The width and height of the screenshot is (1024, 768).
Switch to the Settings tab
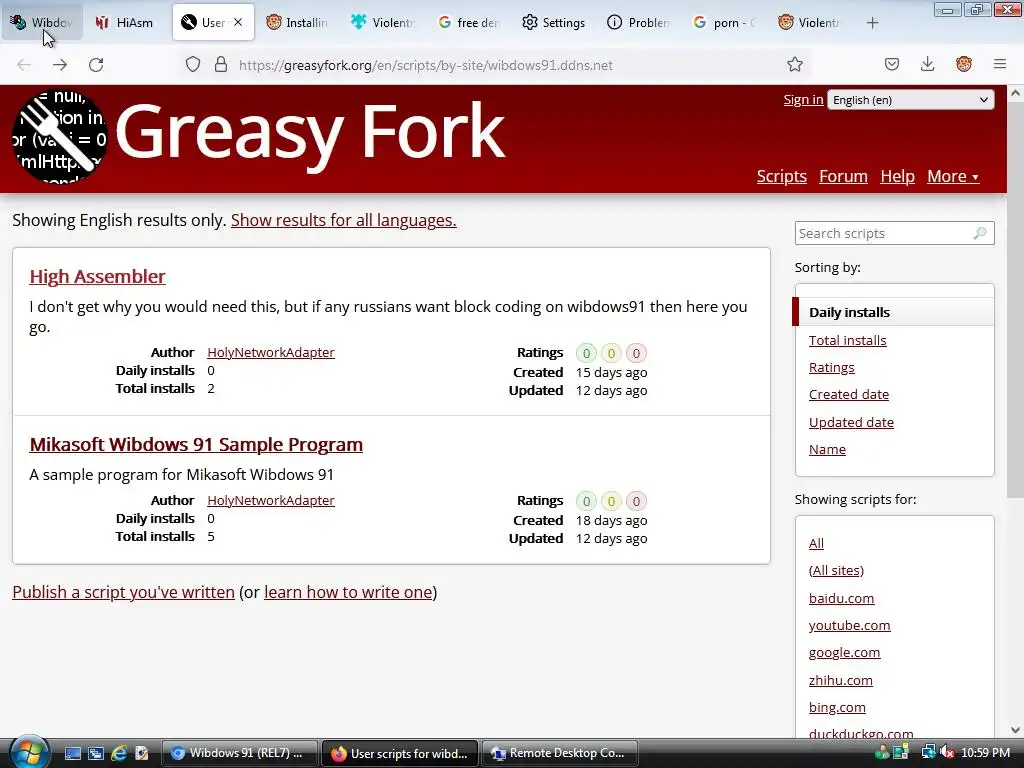pos(554,23)
